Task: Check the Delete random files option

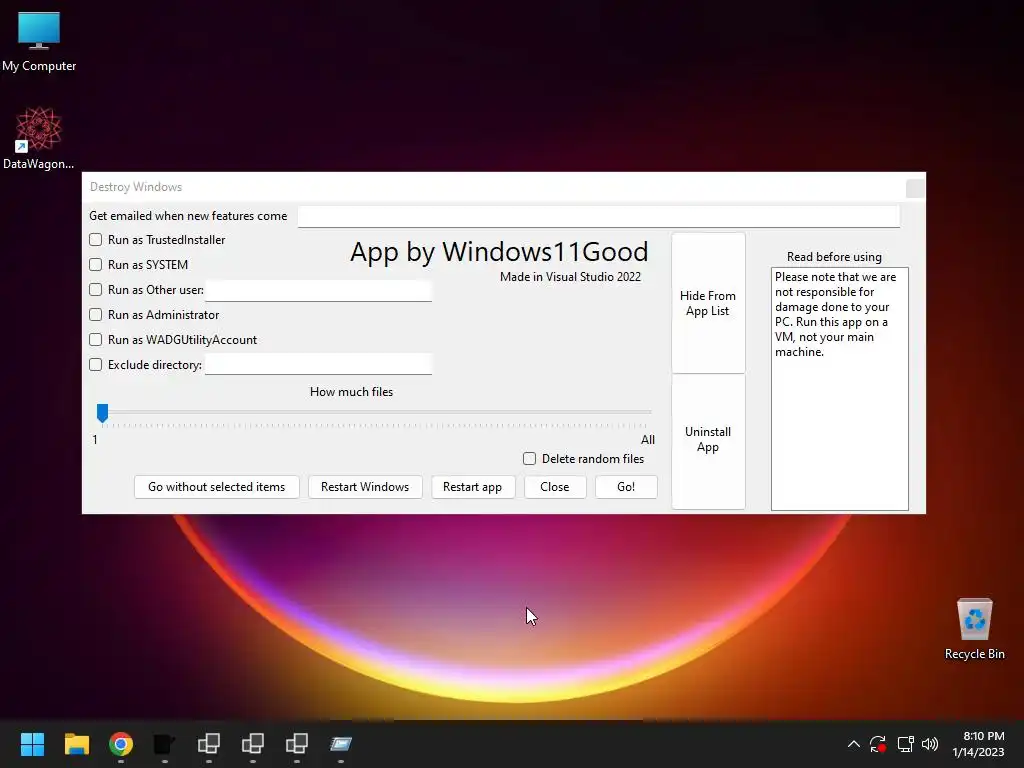Action: (x=530, y=458)
